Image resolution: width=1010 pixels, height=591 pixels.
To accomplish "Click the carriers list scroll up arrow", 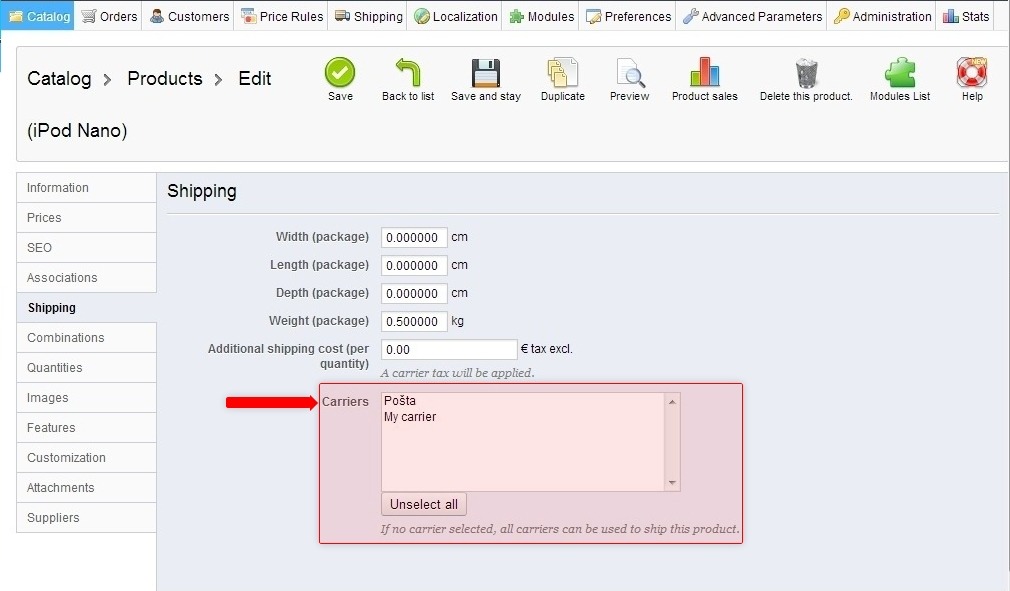I will [672, 401].
